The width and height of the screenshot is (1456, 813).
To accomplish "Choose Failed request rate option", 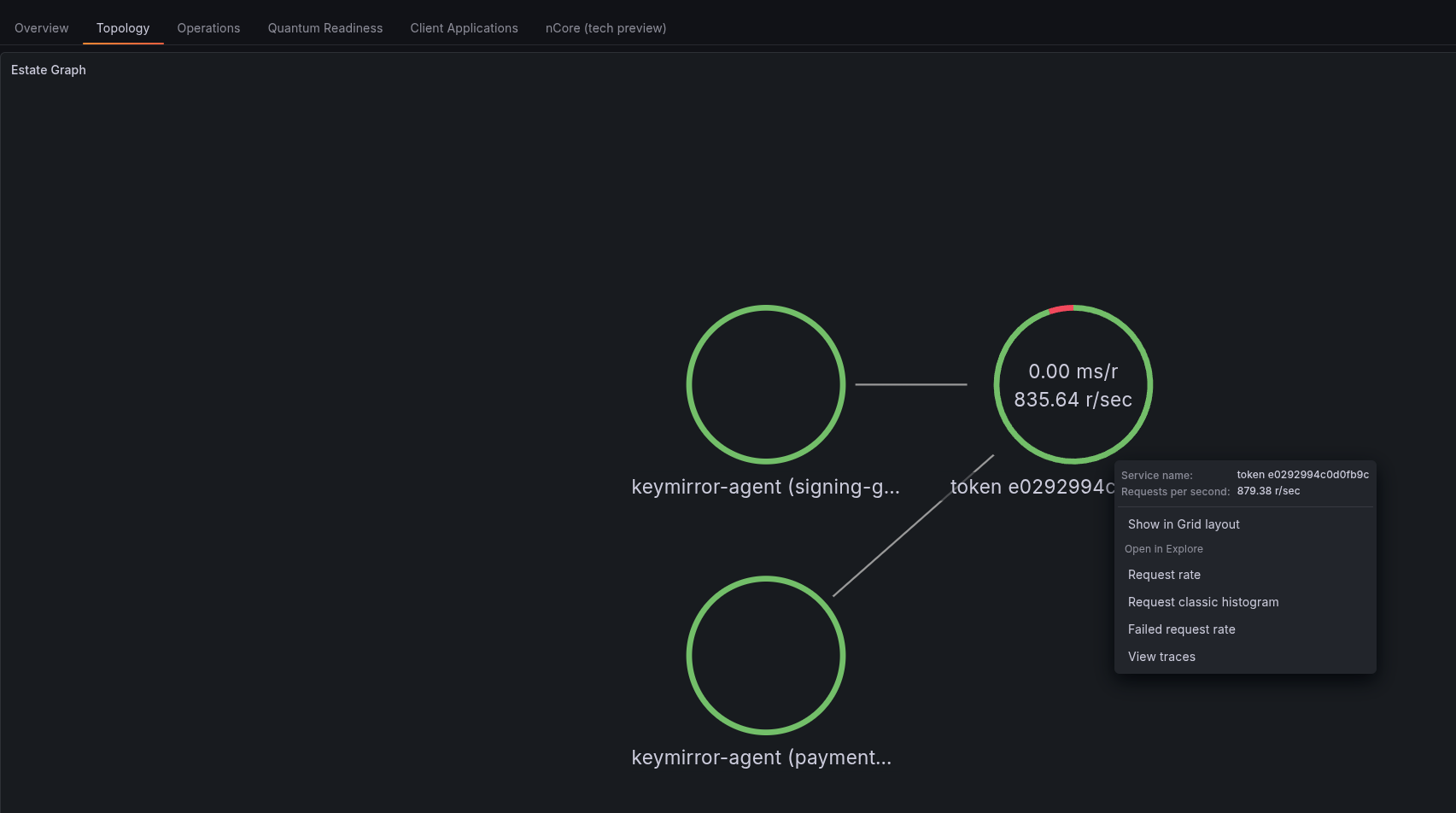I will click(1245, 629).
